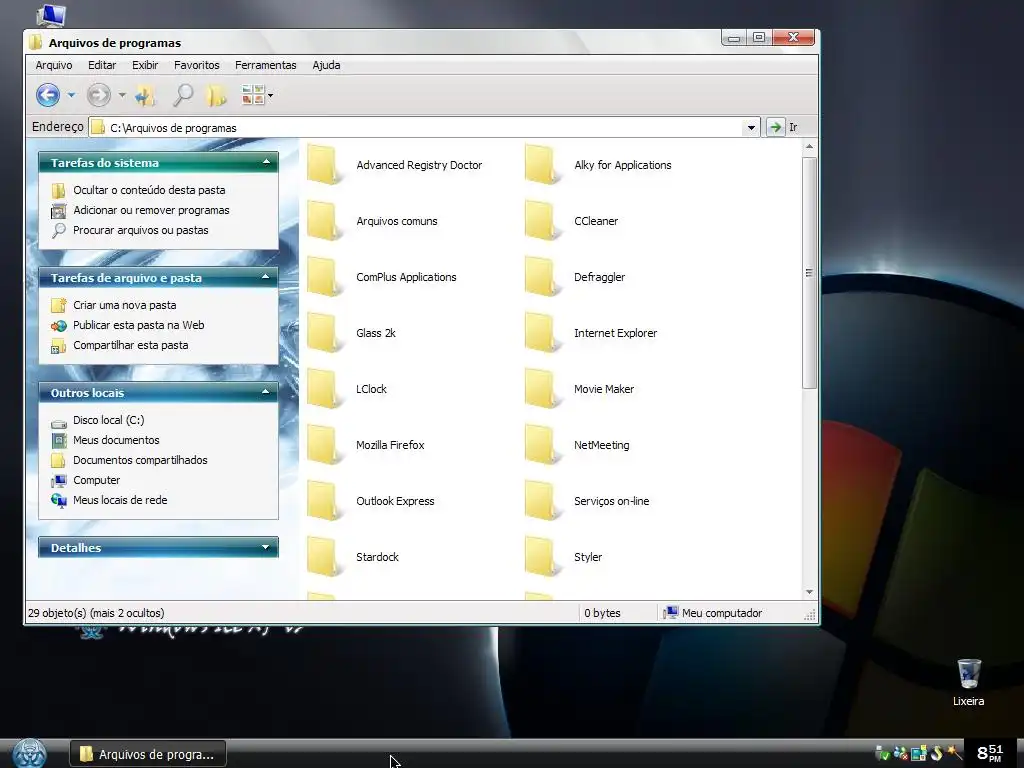Open the Search magnifier tool

[x=183, y=95]
